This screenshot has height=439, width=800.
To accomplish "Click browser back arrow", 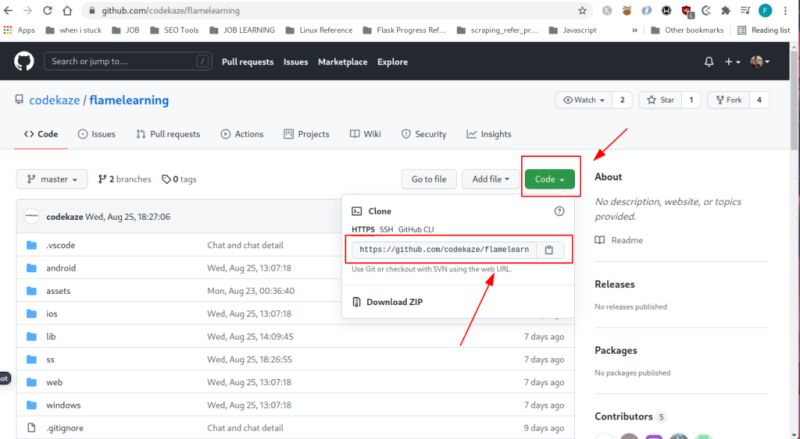I will click(x=9, y=10).
